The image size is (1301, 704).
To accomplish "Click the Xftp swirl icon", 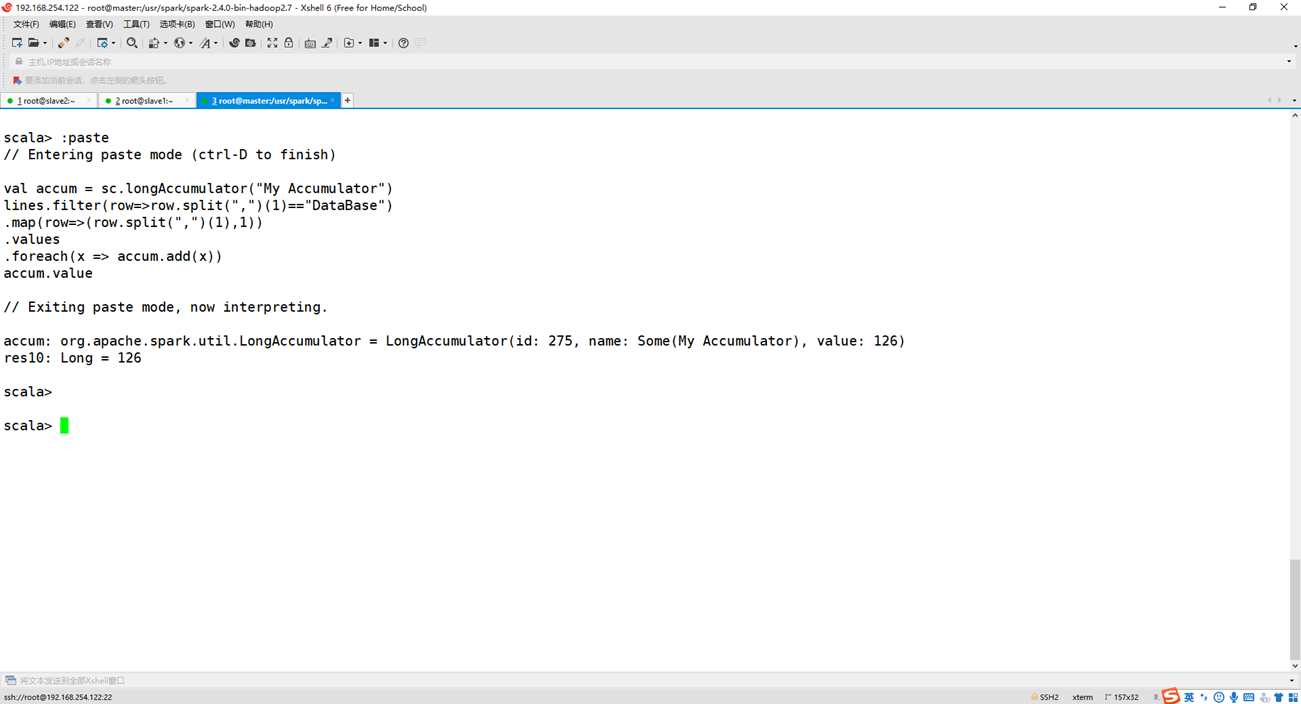I will click(x=234, y=43).
